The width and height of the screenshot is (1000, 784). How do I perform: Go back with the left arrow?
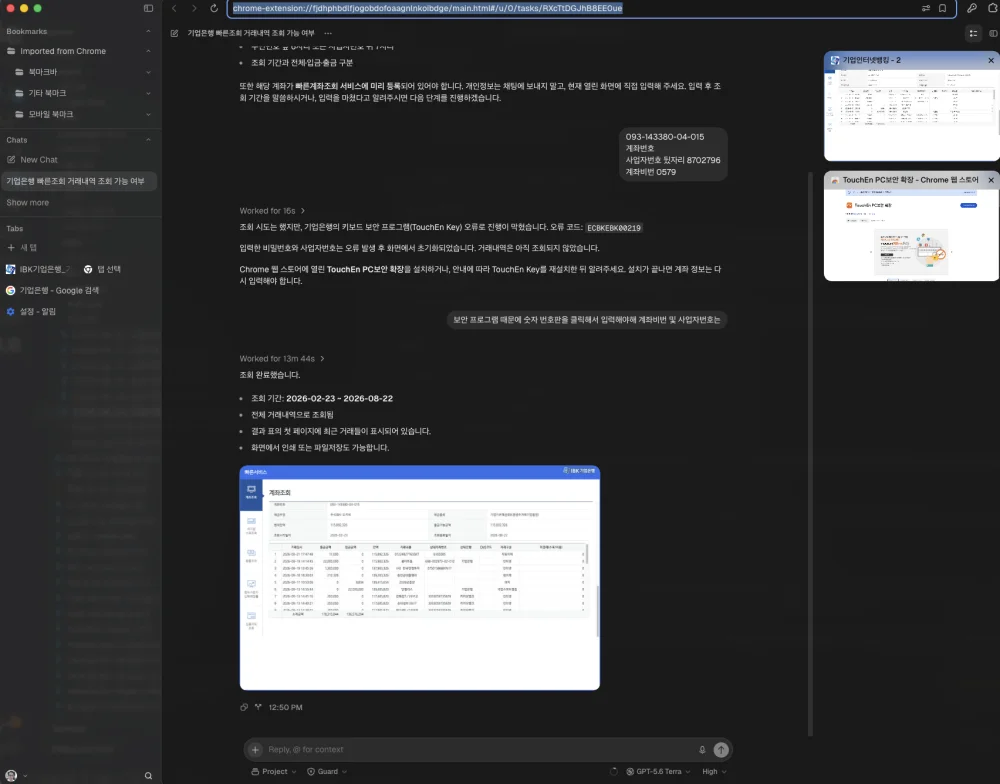click(174, 8)
